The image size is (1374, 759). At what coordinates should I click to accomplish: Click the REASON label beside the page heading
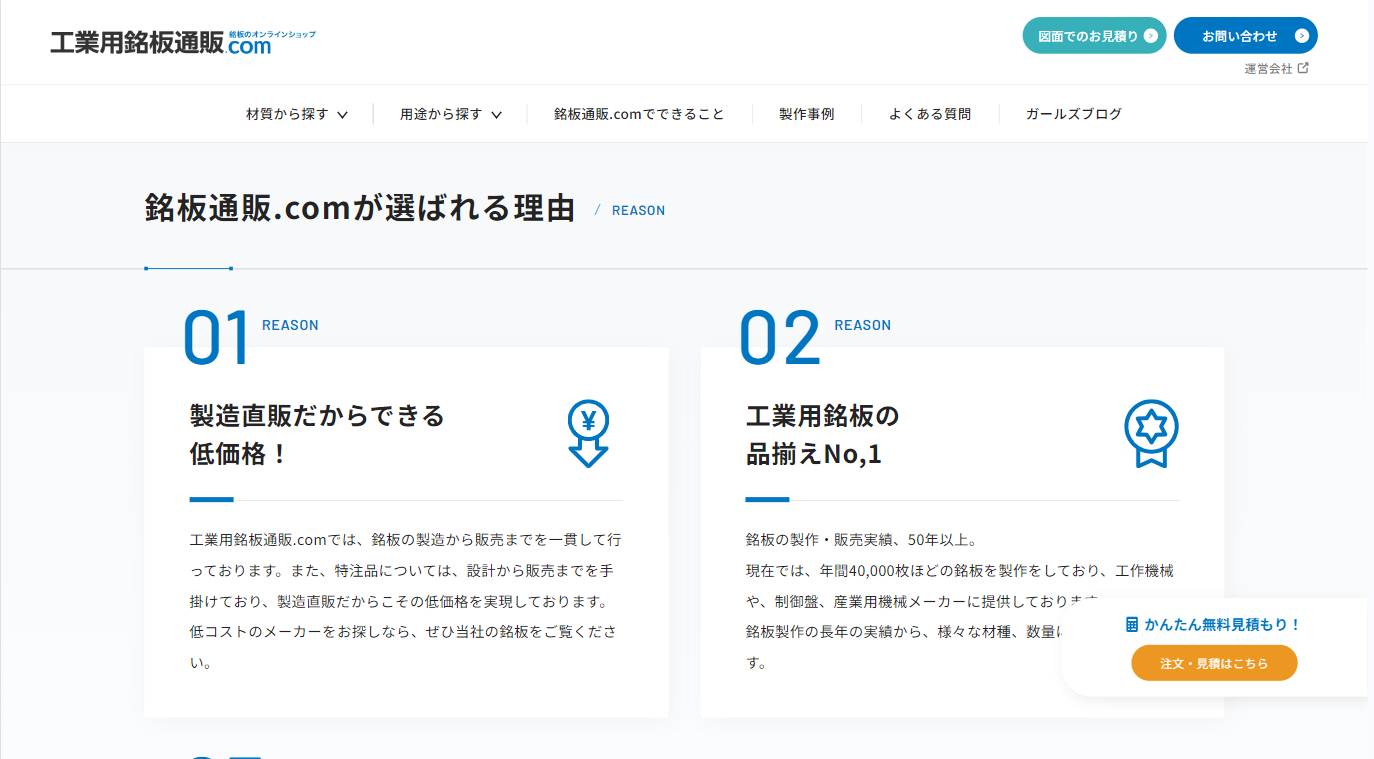[x=638, y=210]
